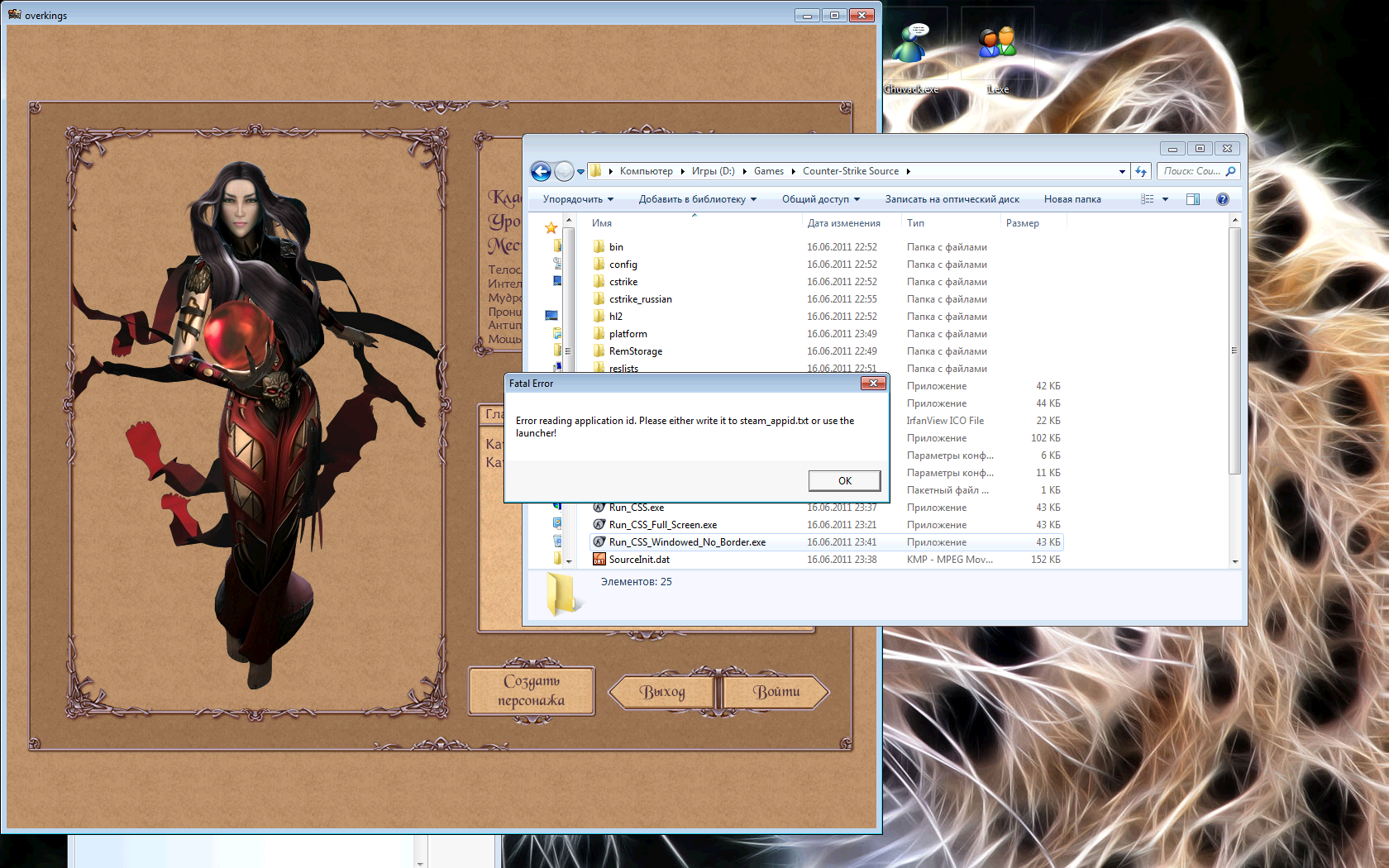Select the bin folder icon

tap(599, 246)
